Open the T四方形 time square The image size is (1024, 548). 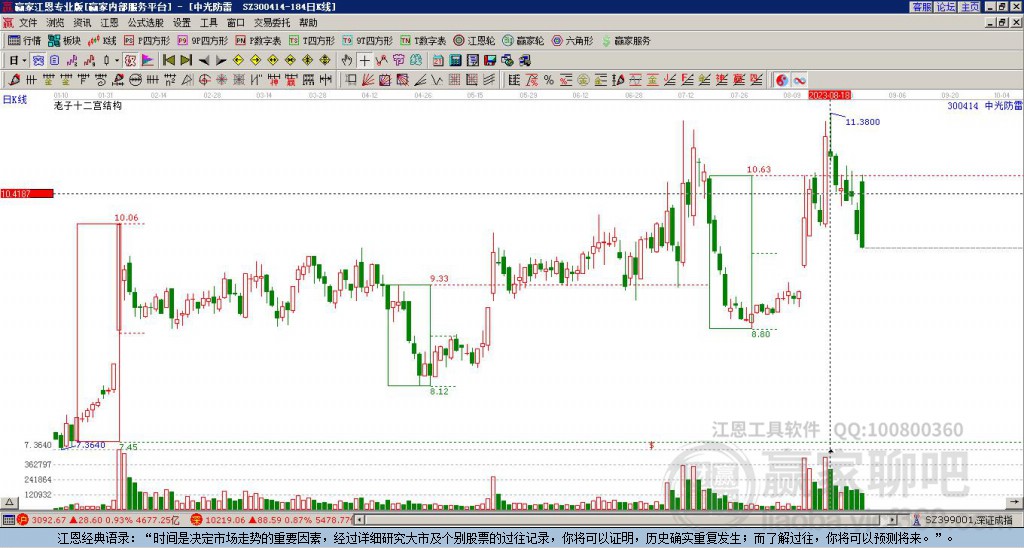(x=312, y=40)
